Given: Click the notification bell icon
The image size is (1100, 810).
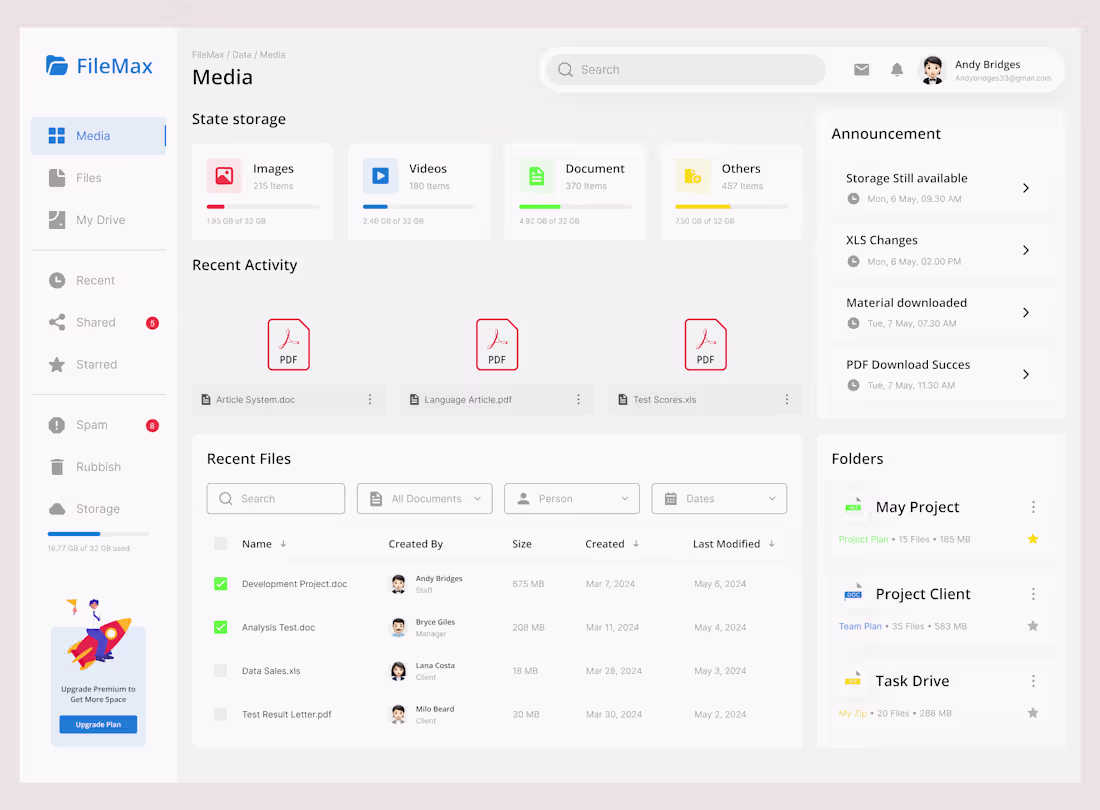Looking at the screenshot, I should 897,69.
